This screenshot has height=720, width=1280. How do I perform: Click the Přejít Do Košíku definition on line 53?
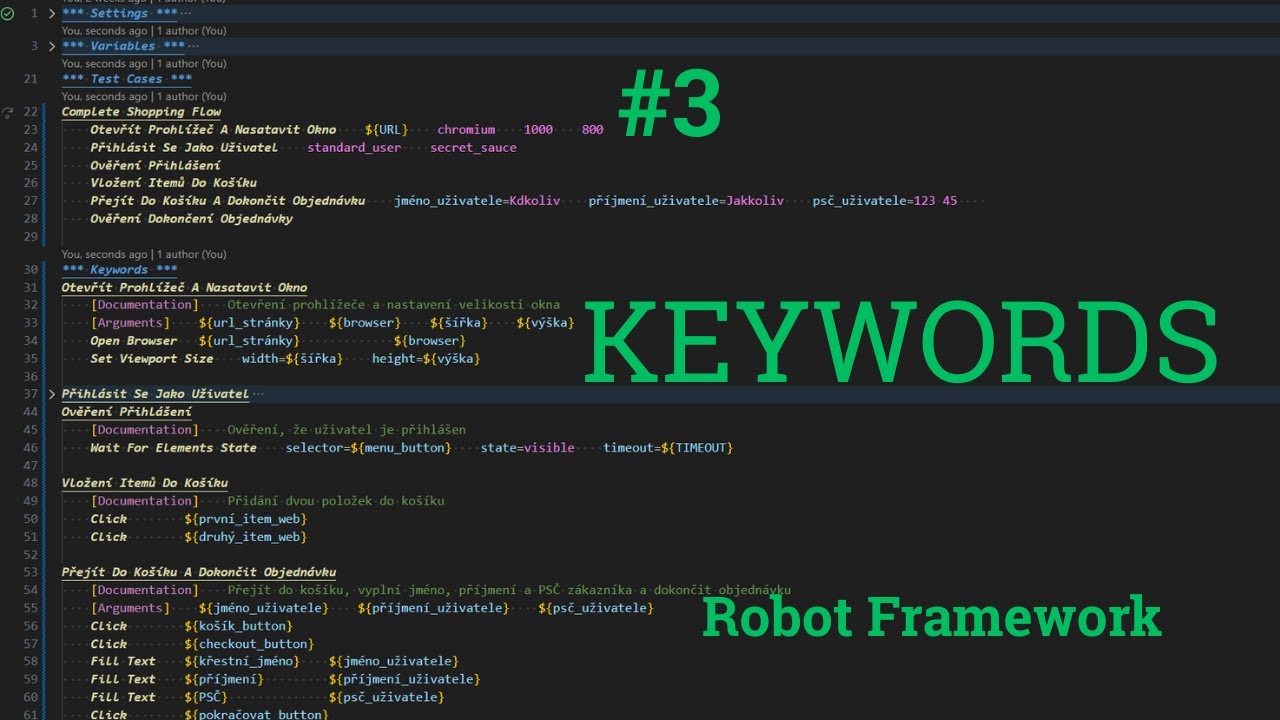click(x=199, y=573)
